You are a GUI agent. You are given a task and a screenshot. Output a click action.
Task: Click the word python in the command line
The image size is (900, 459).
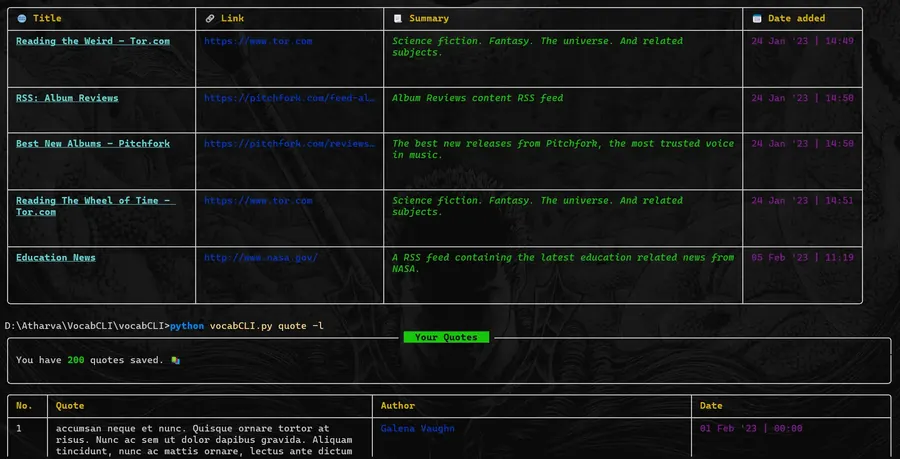click(187, 326)
